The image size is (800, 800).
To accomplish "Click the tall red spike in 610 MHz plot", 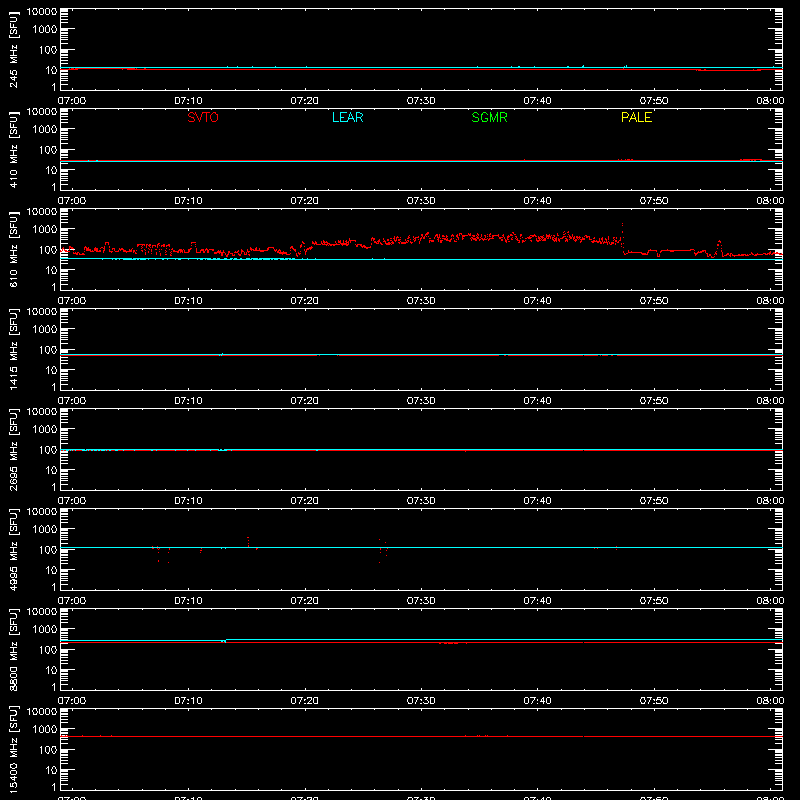I will coord(622,236).
